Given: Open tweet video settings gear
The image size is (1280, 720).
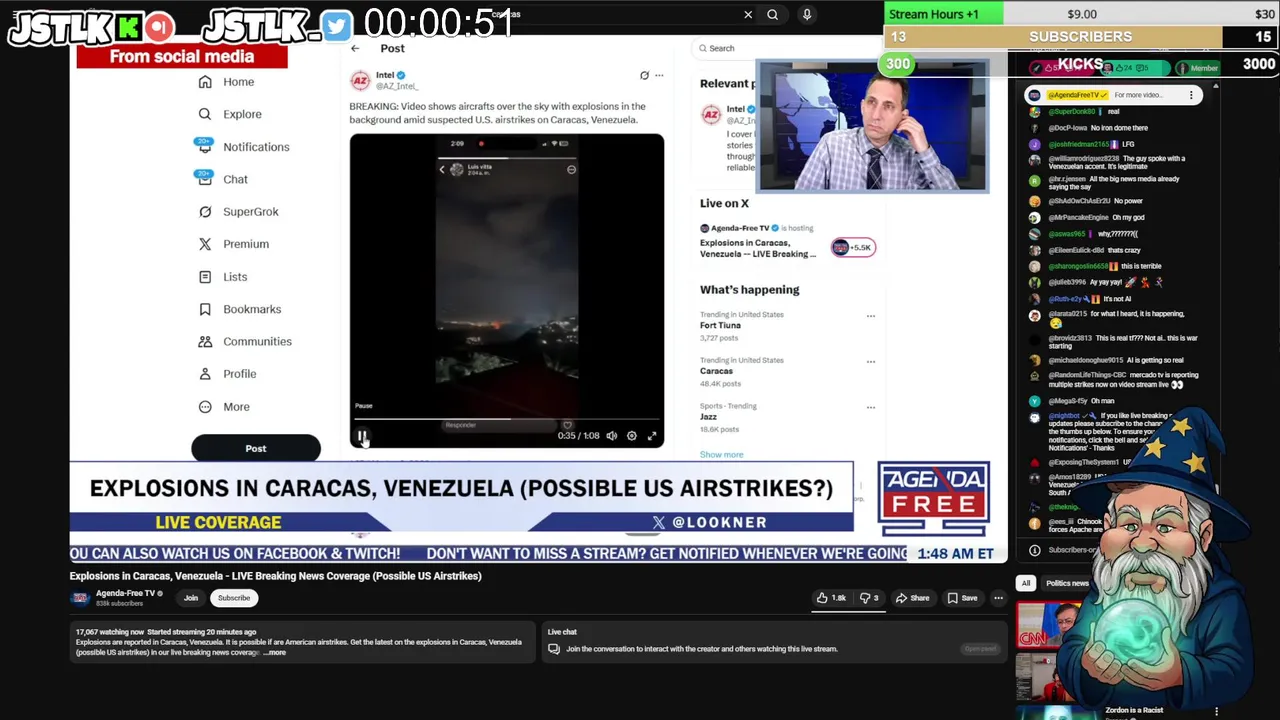Looking at the screenshot, I should (632, 436).
